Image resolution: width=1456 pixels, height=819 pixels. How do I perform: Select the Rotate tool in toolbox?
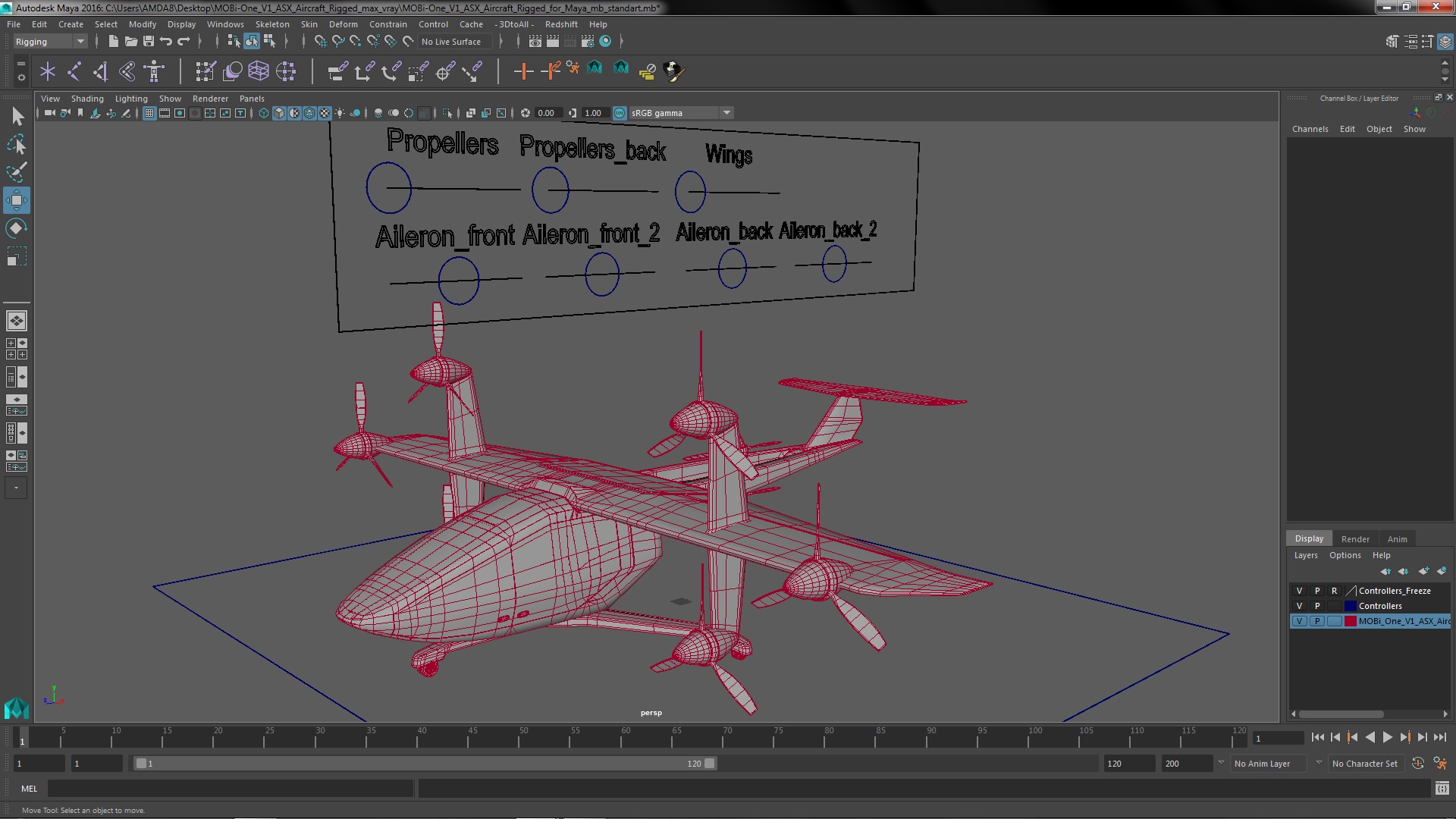pos(16,228)
